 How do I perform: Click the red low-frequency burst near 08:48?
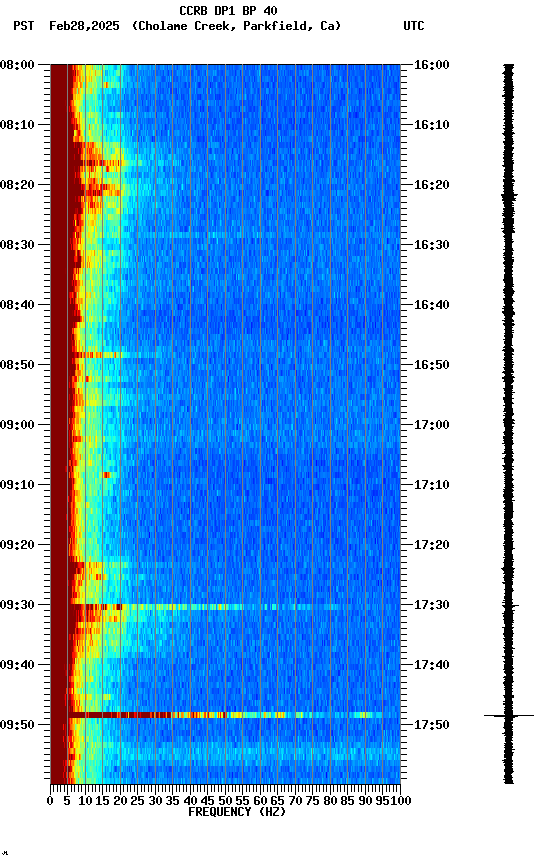[96, 355]
